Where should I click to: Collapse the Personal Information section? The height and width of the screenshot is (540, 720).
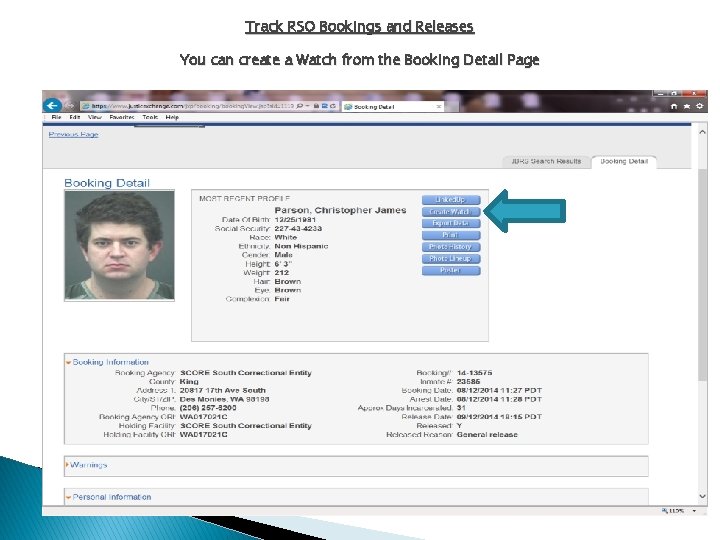(x=68, y=497)
